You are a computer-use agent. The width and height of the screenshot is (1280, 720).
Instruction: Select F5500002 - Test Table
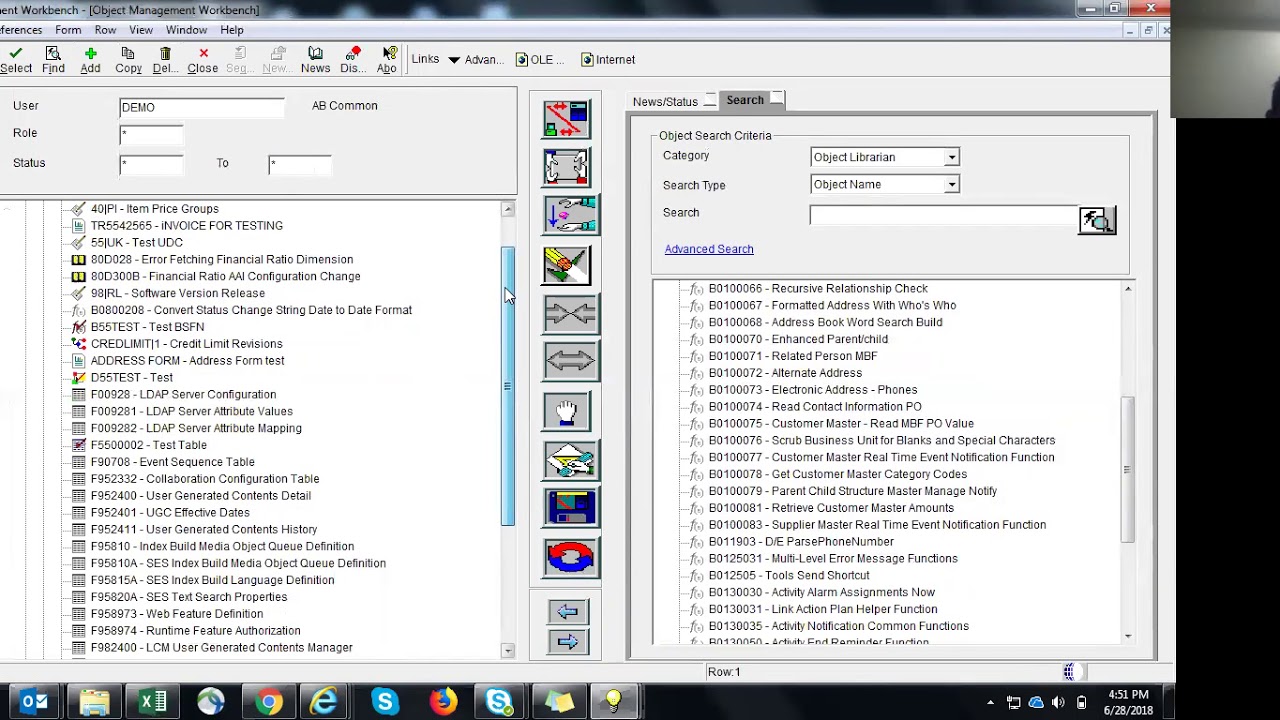[x=149, y=445]
